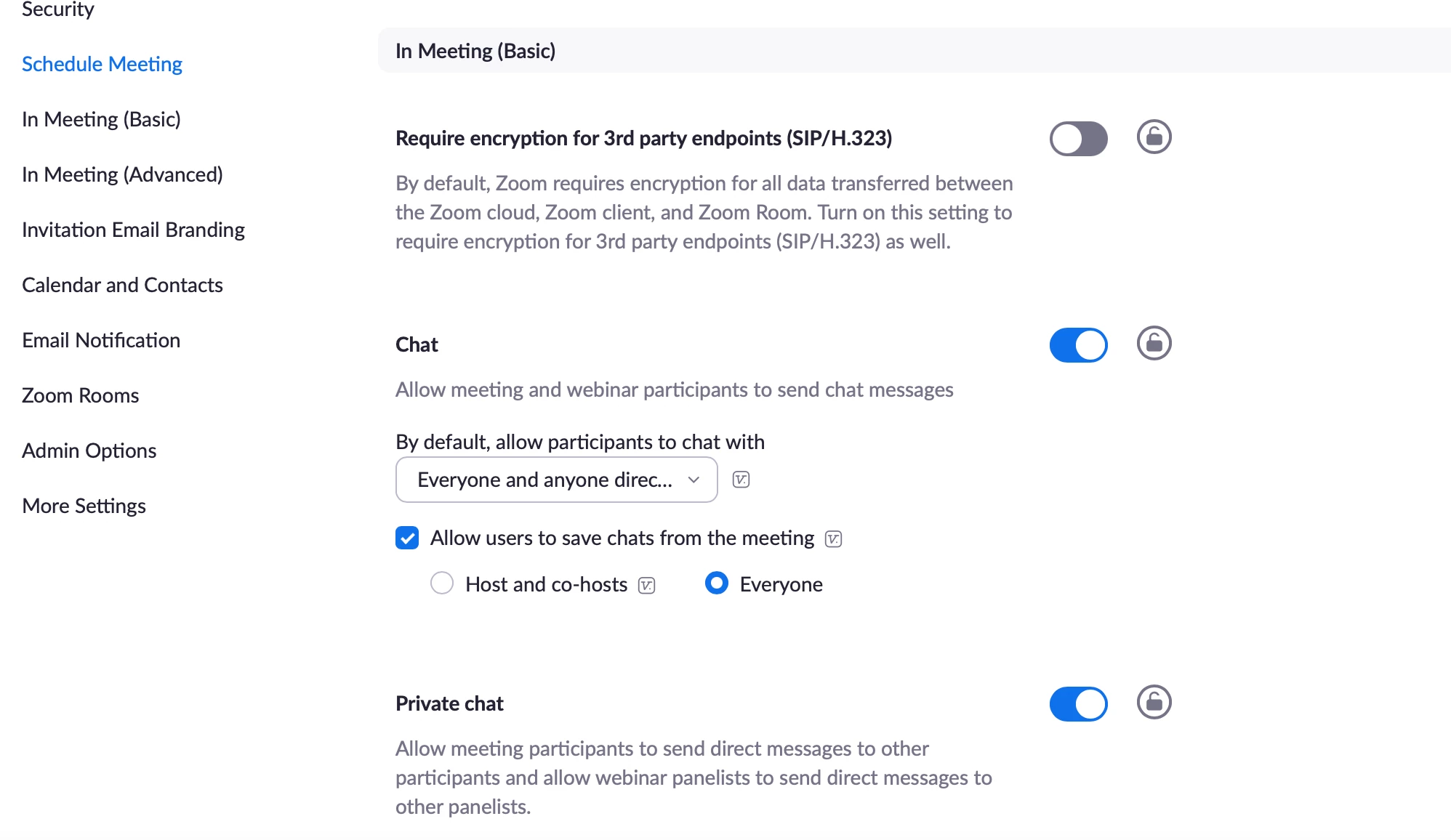Open Admin Options in sidebar
Screen dimensions: 1451x840
(x=89, y=451)
